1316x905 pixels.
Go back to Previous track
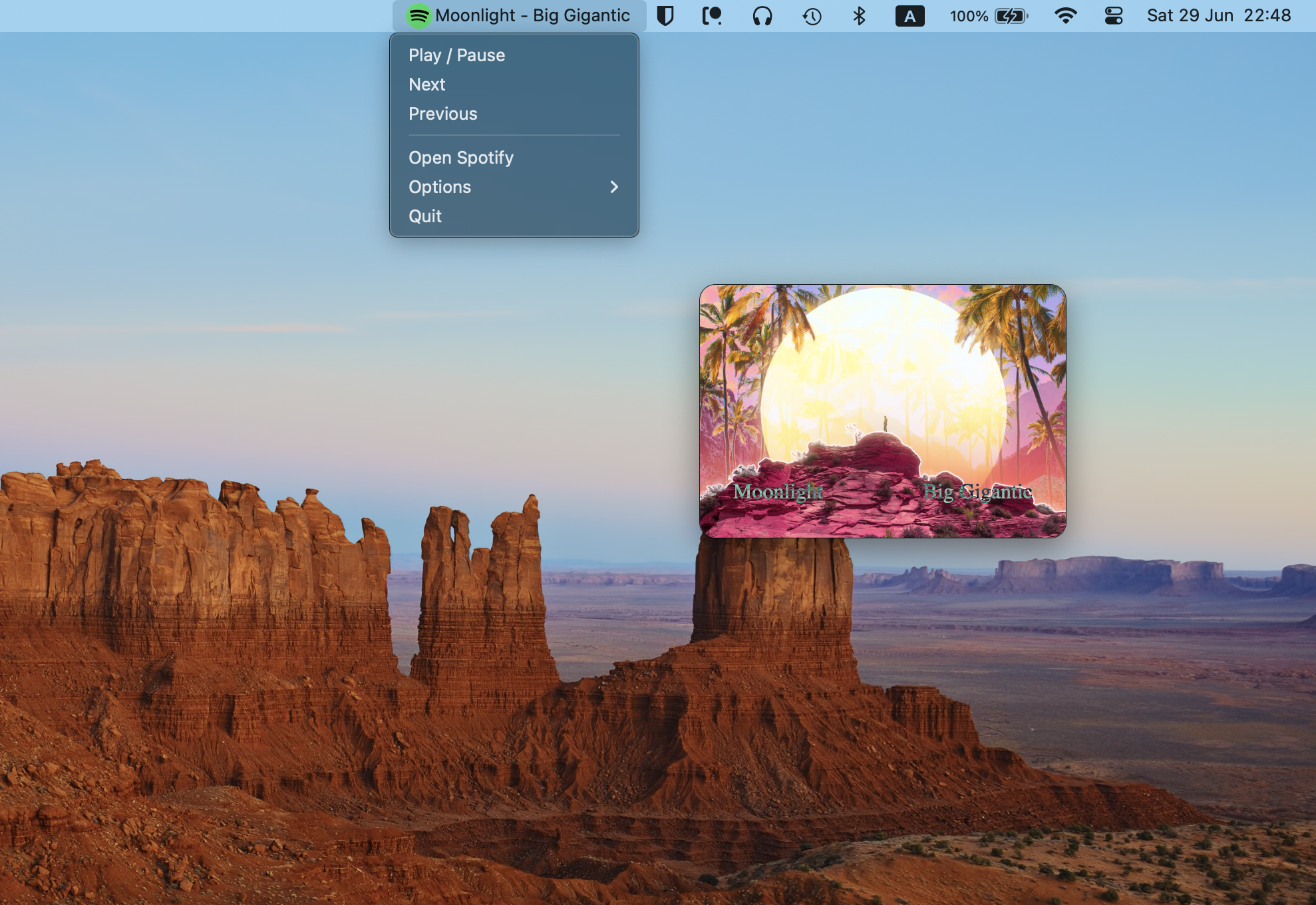coord(442,114)
